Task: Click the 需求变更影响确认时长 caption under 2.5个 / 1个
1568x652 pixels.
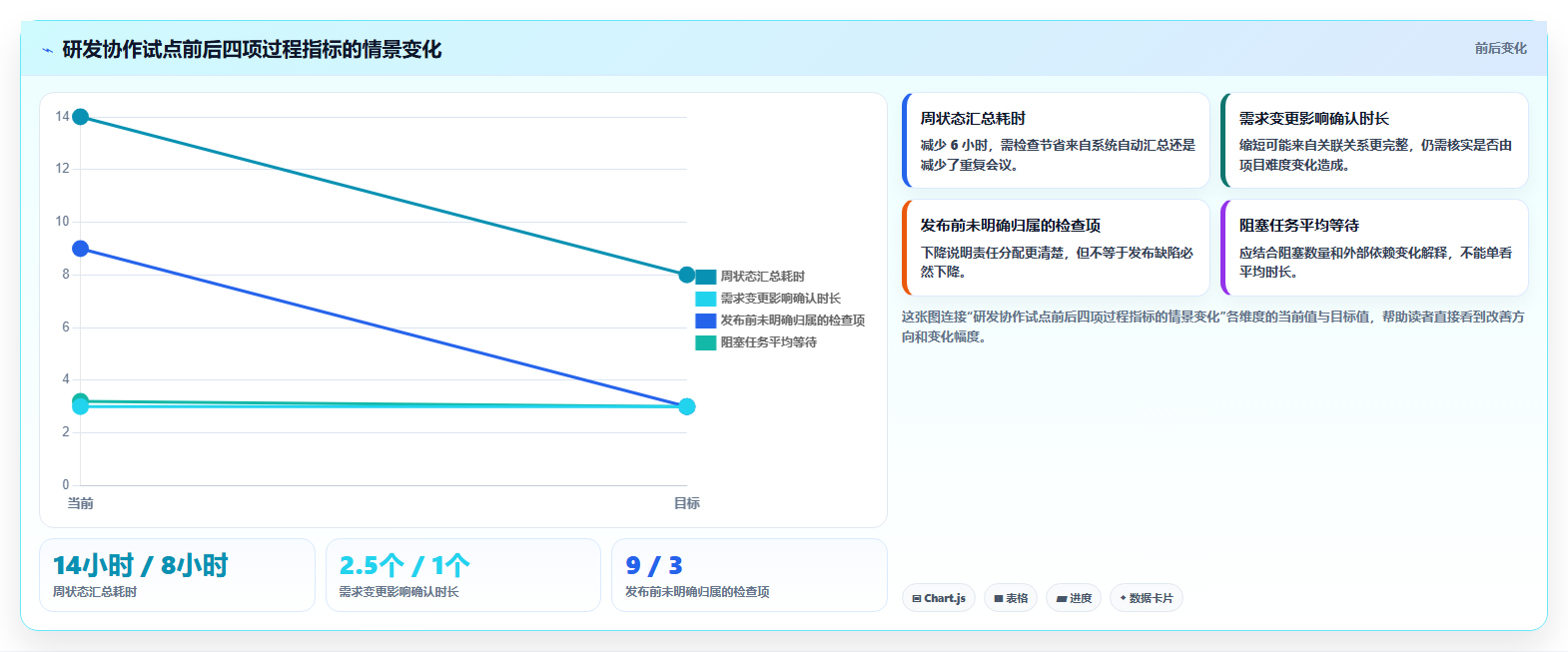Action: click(x=399, y=592)
